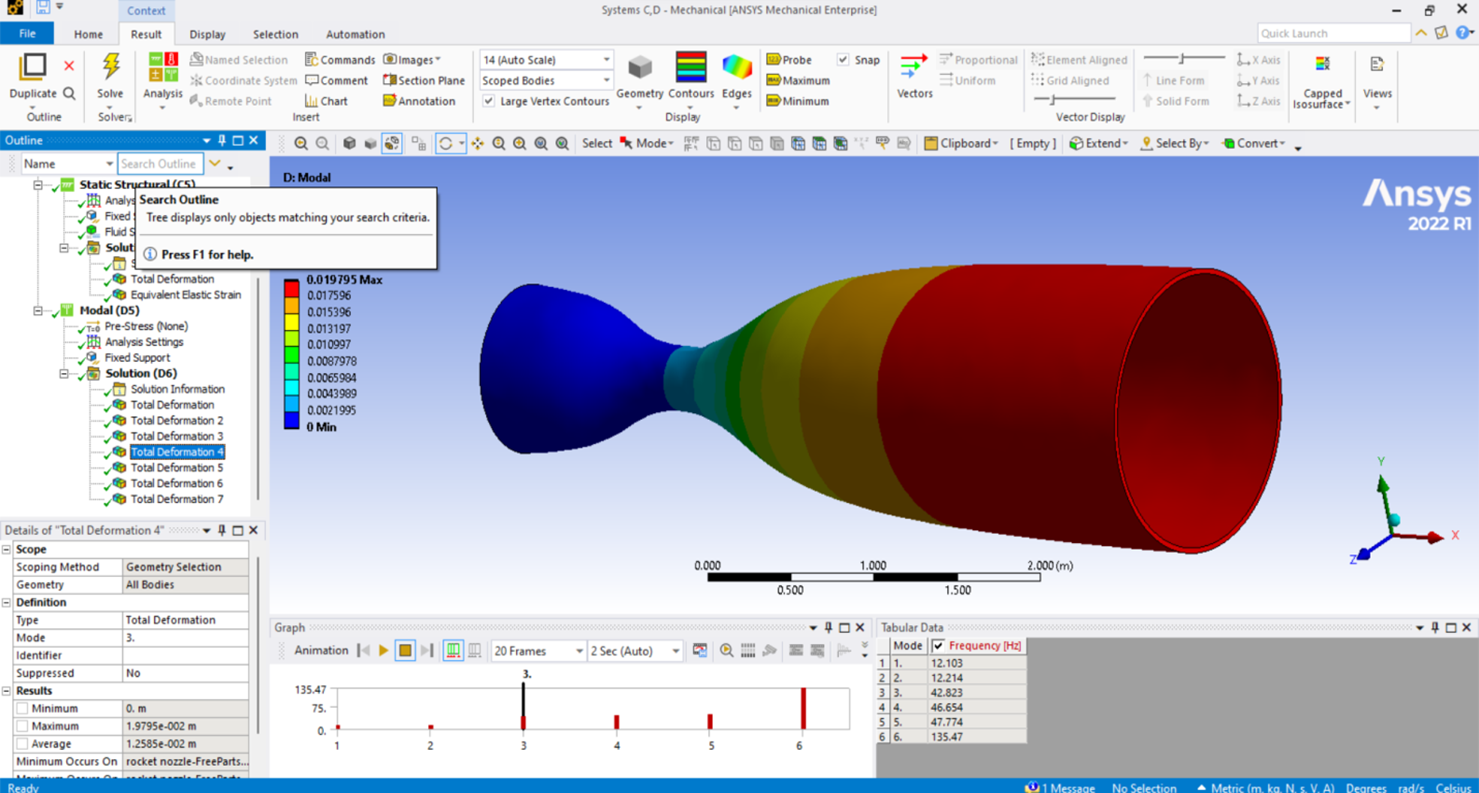This screenshot has height=793, width=1479.
Task: Select Equivalent Elastic Strain in the tree
Action: tap(185, 295)
